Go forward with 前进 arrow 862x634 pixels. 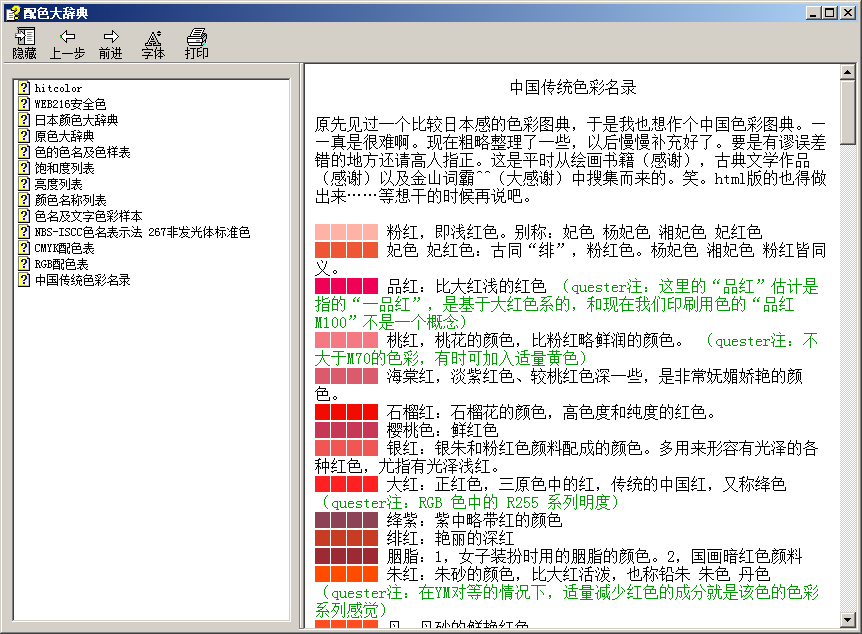pos(110,43)
